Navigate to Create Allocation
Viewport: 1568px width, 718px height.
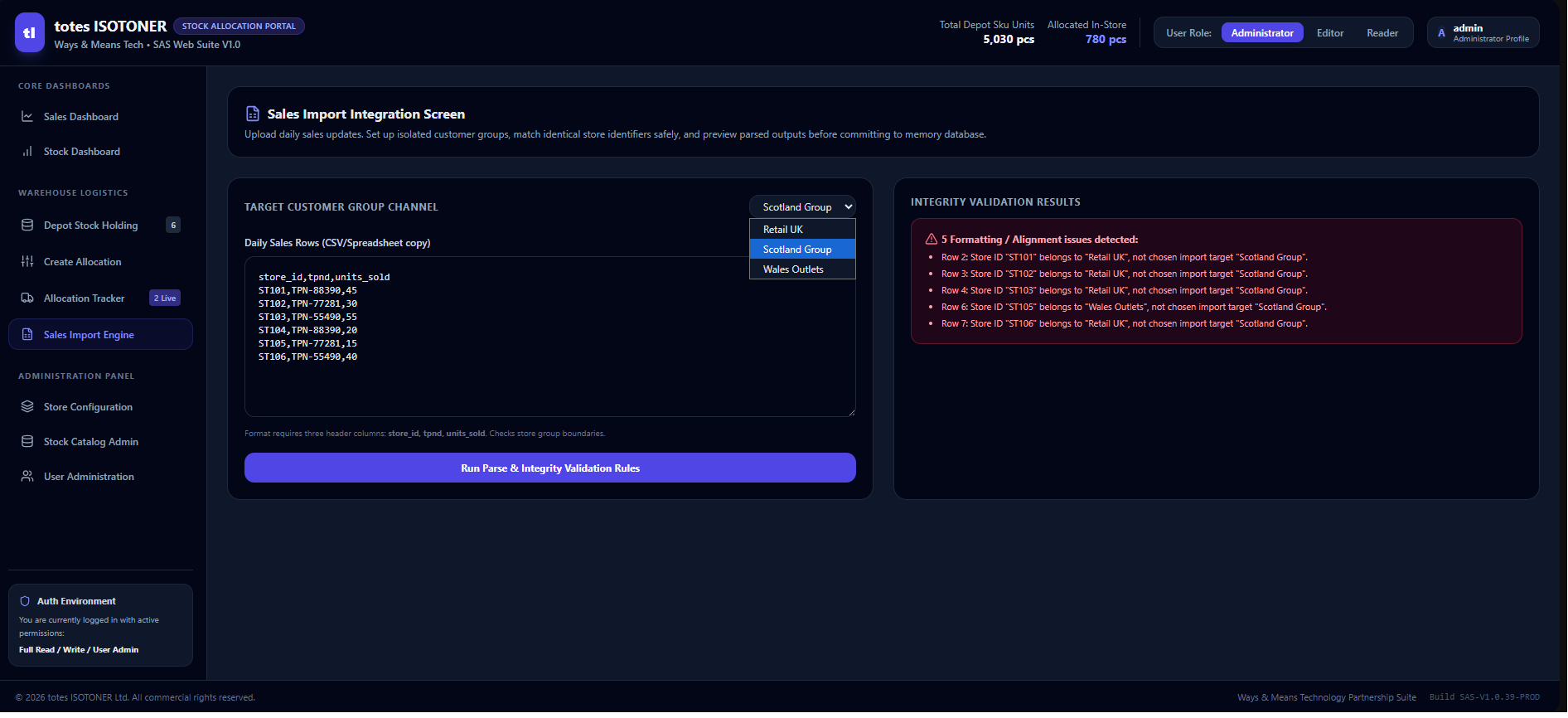[100, 262]
